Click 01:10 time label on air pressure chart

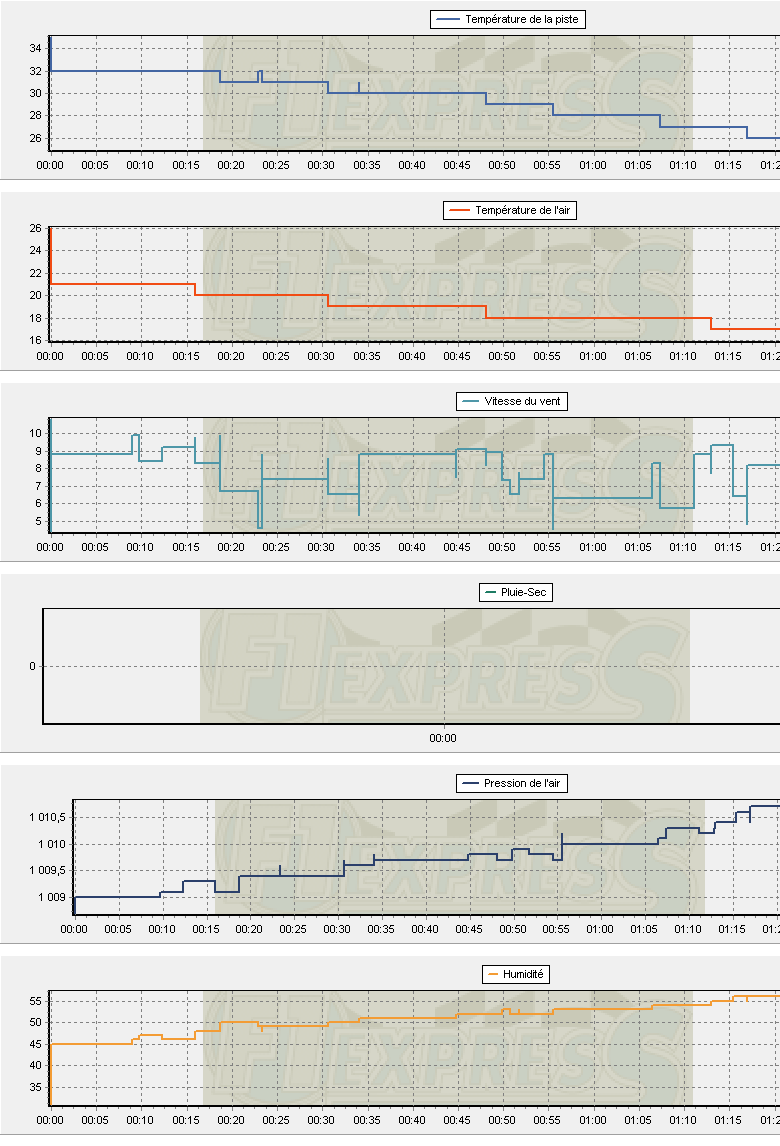click(688, 929)
